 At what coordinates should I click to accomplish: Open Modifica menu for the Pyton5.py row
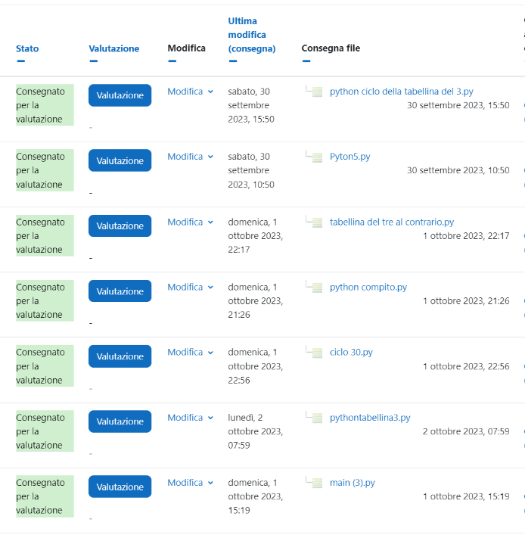coord(190,157)
